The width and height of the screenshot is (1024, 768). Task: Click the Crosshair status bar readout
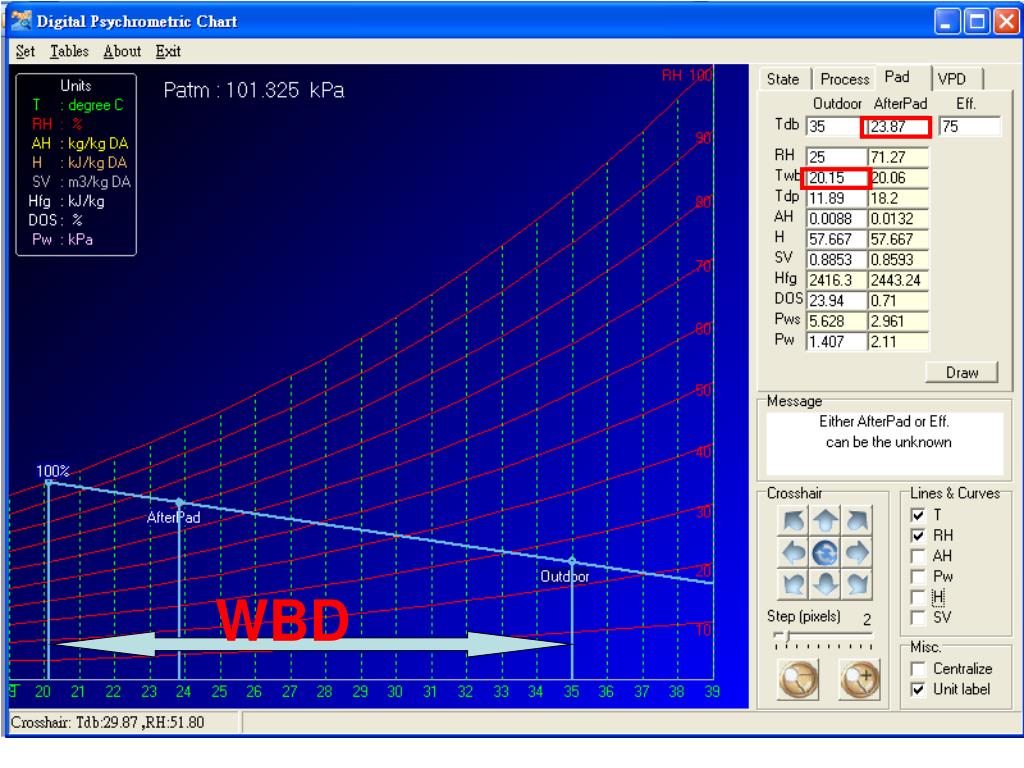[x=123, y=722]
